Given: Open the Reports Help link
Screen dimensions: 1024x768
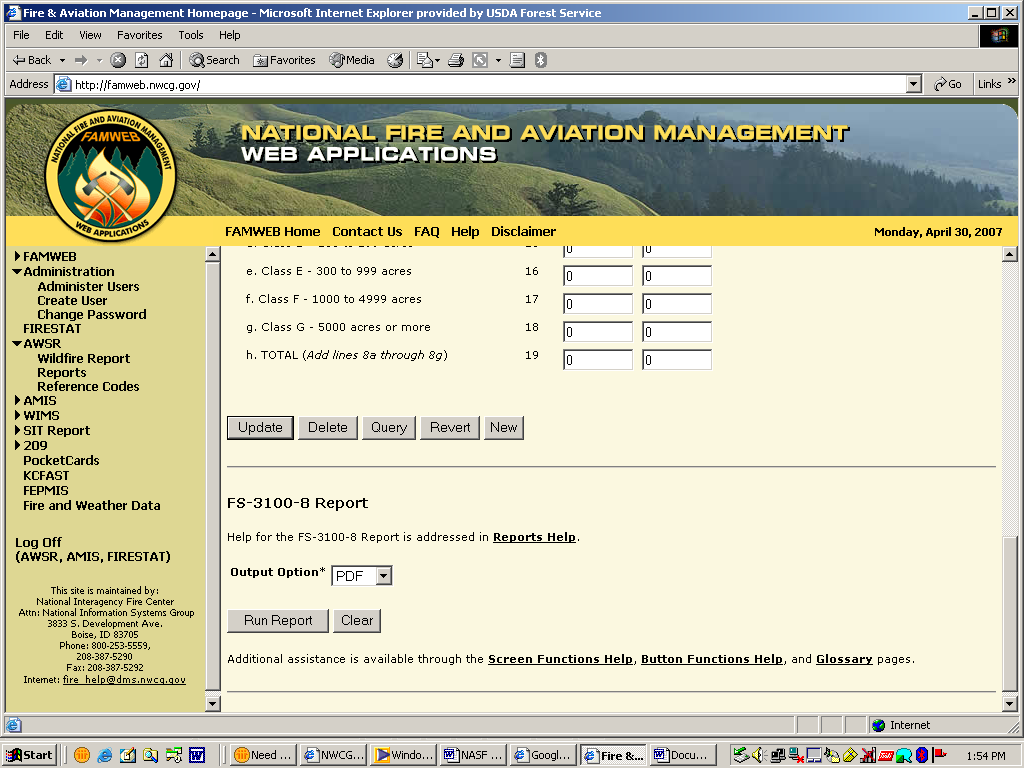Looking at the screenshot, I should pos(534,537).
